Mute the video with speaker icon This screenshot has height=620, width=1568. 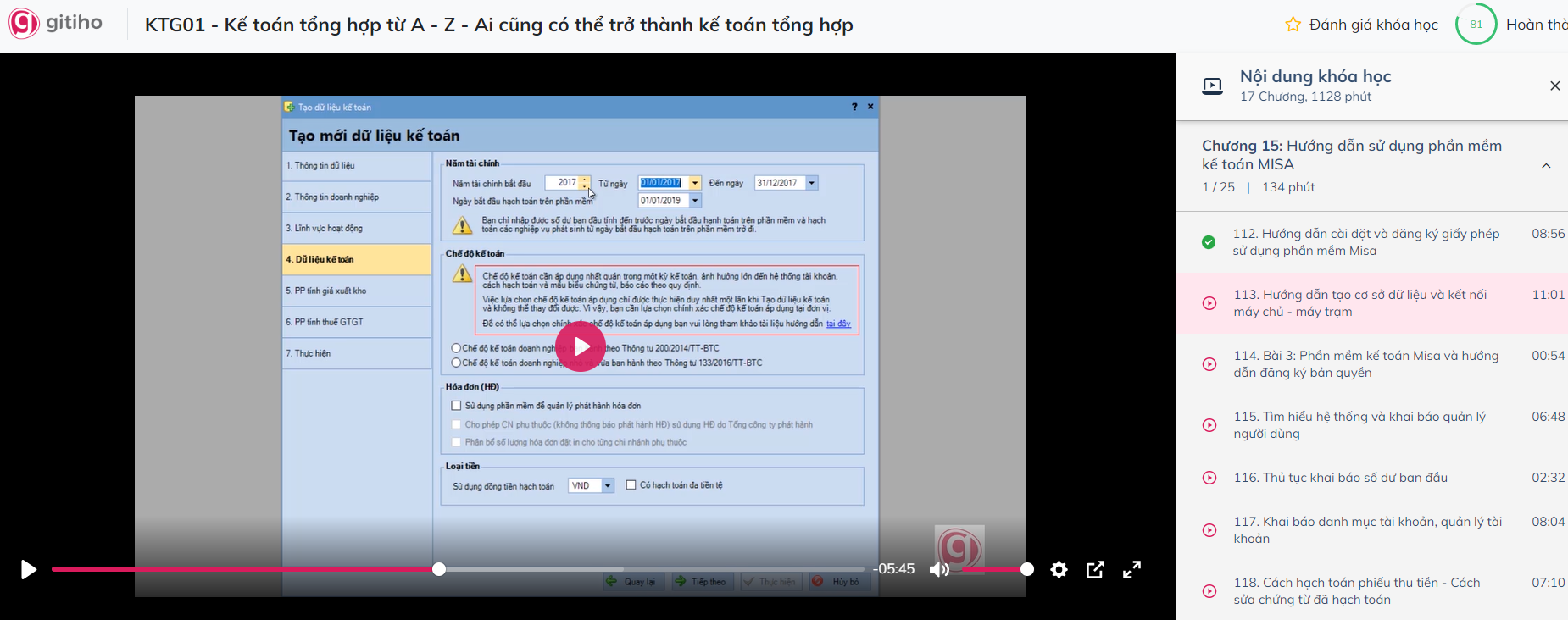click(939, 569)
